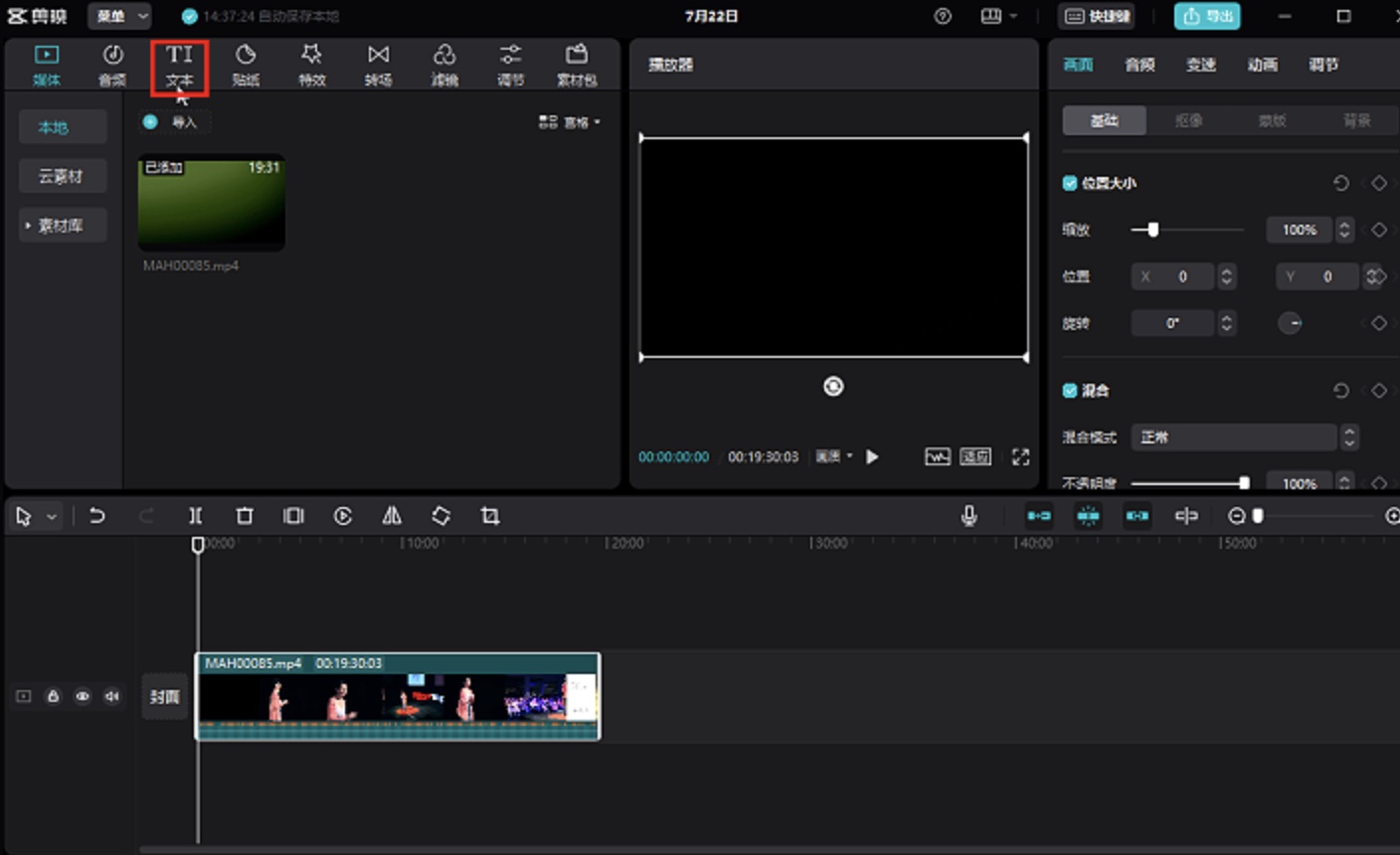The width and height of the screenshot is (1400, 855).
Task: Open the 贴纸 stickers panel
Action: [x=246, y=67]
